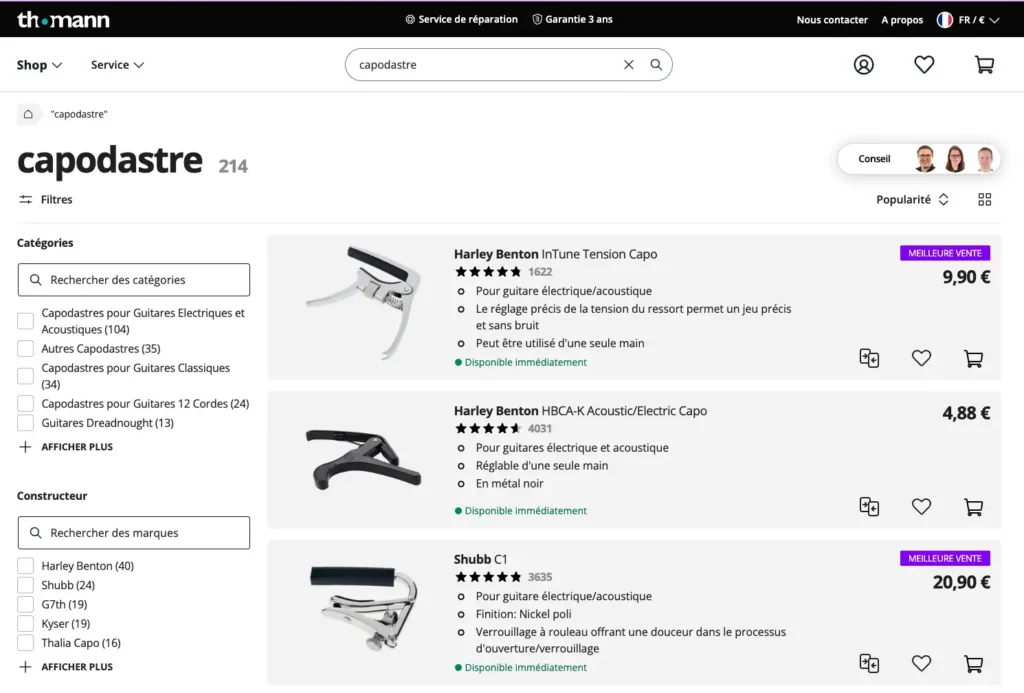1024x693 pixels.
Task: Open the user account icon
Action: pyautogui.click(x=864, y=65)
